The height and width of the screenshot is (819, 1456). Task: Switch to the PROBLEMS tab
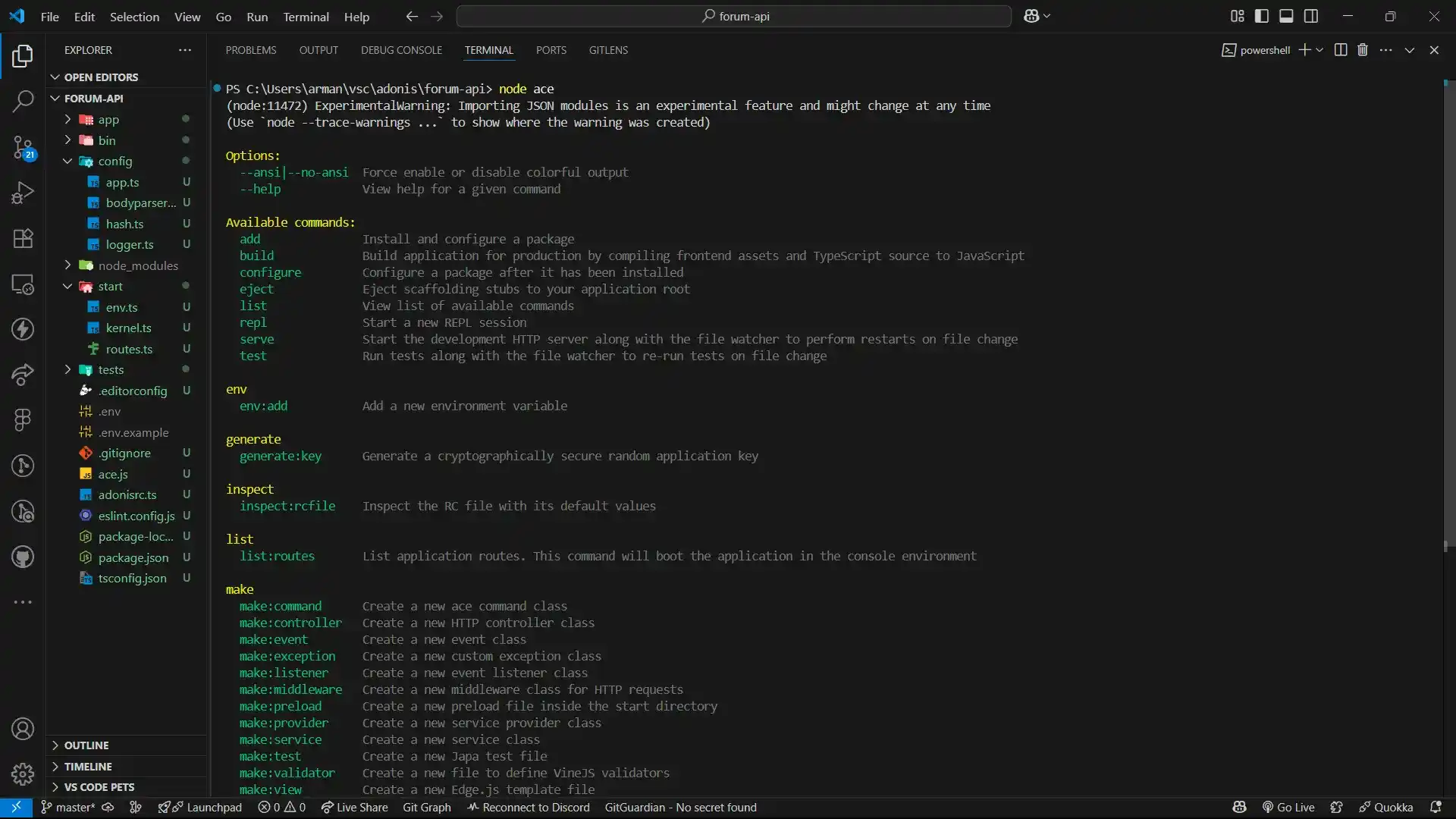(250, 50)
